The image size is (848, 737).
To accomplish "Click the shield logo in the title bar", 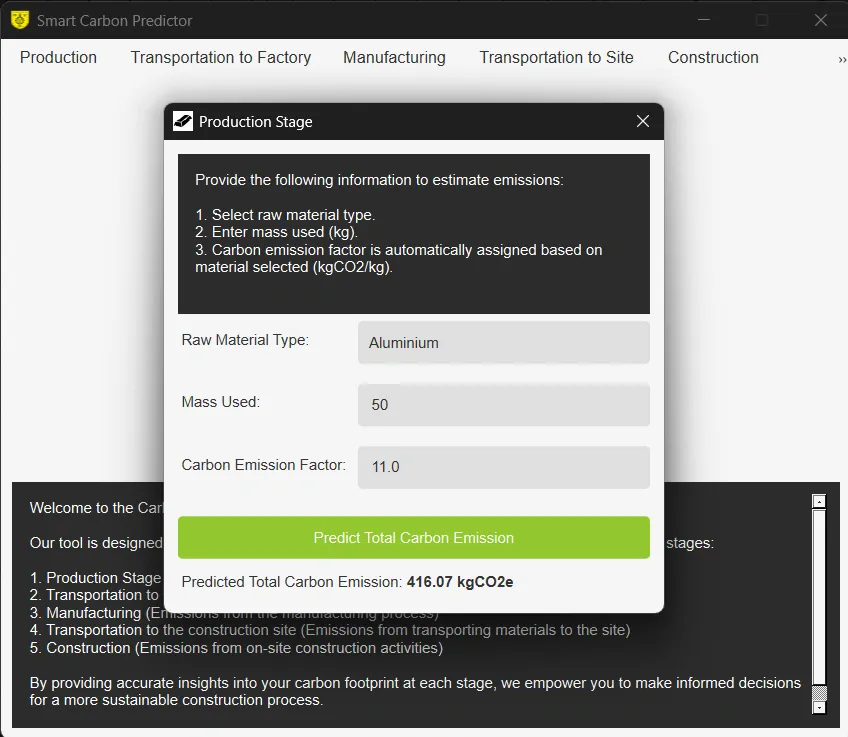I will (18, 18).
